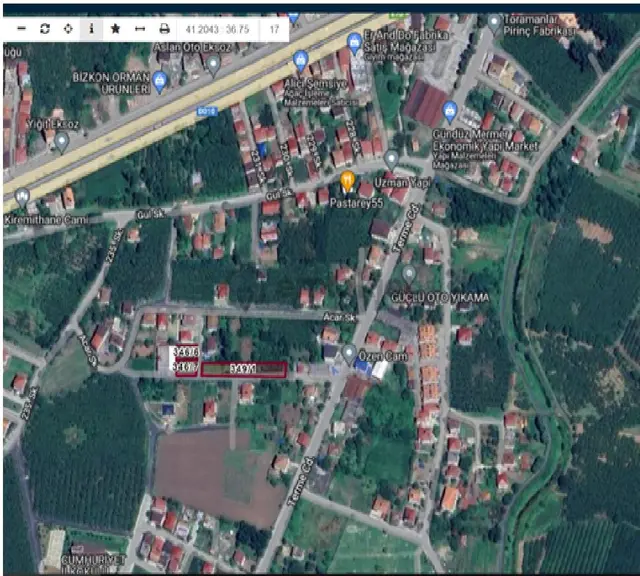Click the printer icon
640x576 pixels.
164,29
